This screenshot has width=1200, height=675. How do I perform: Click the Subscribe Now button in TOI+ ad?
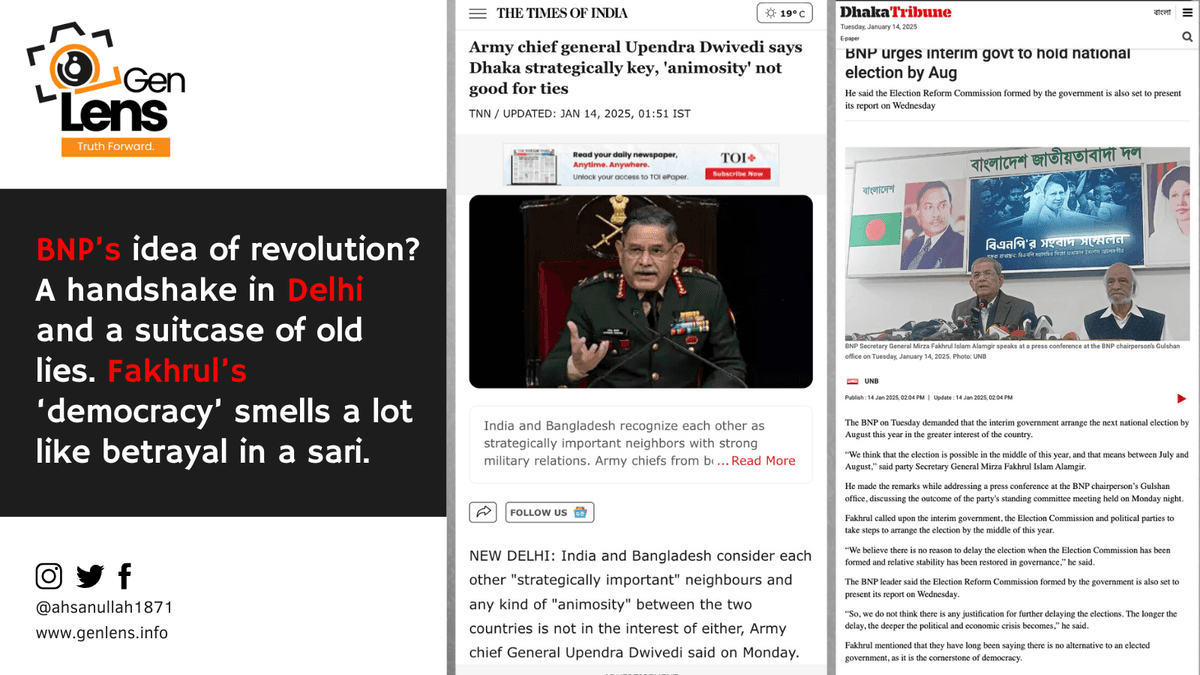click(738, 174)
